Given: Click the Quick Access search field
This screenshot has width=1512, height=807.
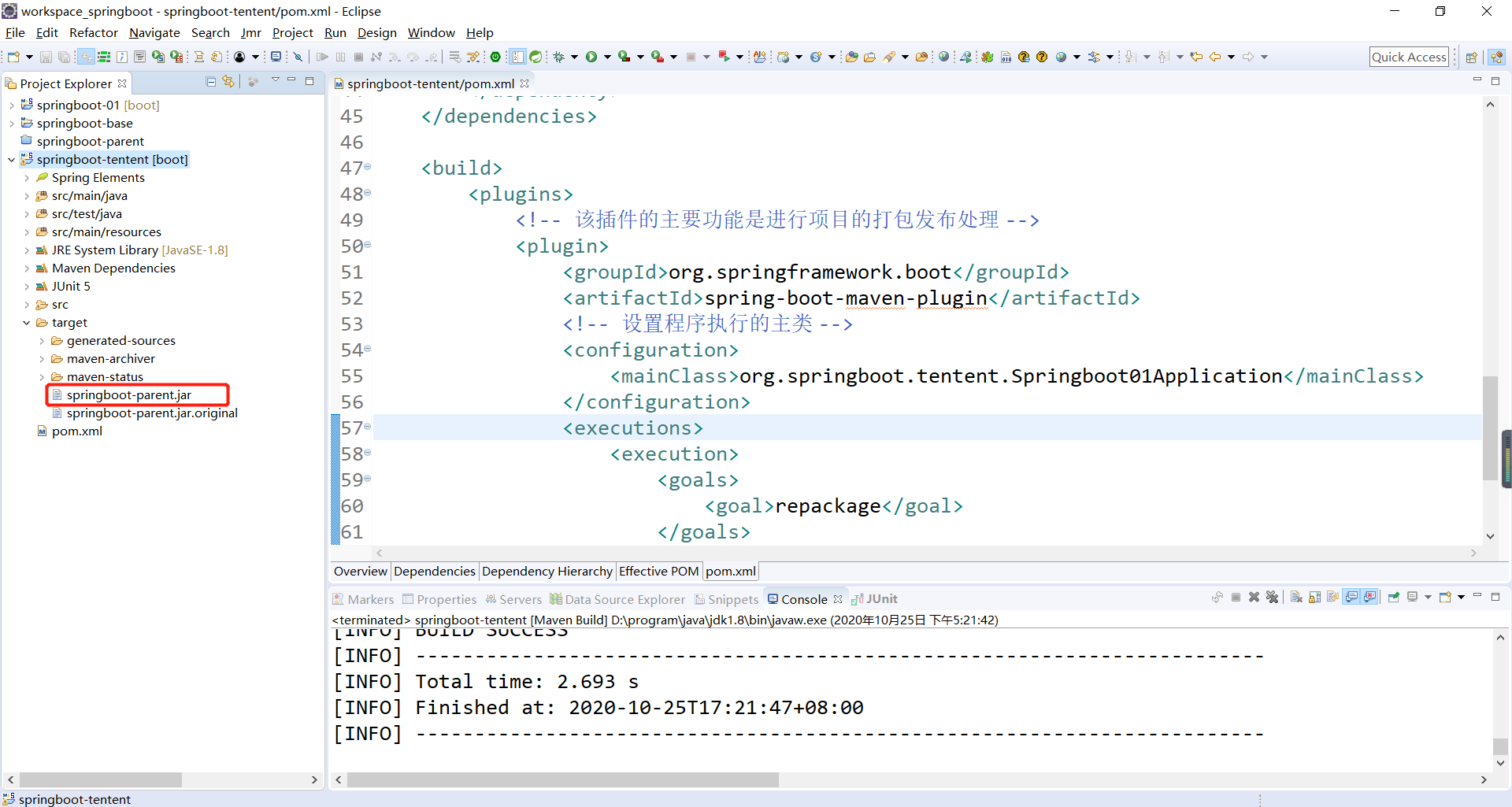Looking at the screenshot, I should (x=1409, y=57).
